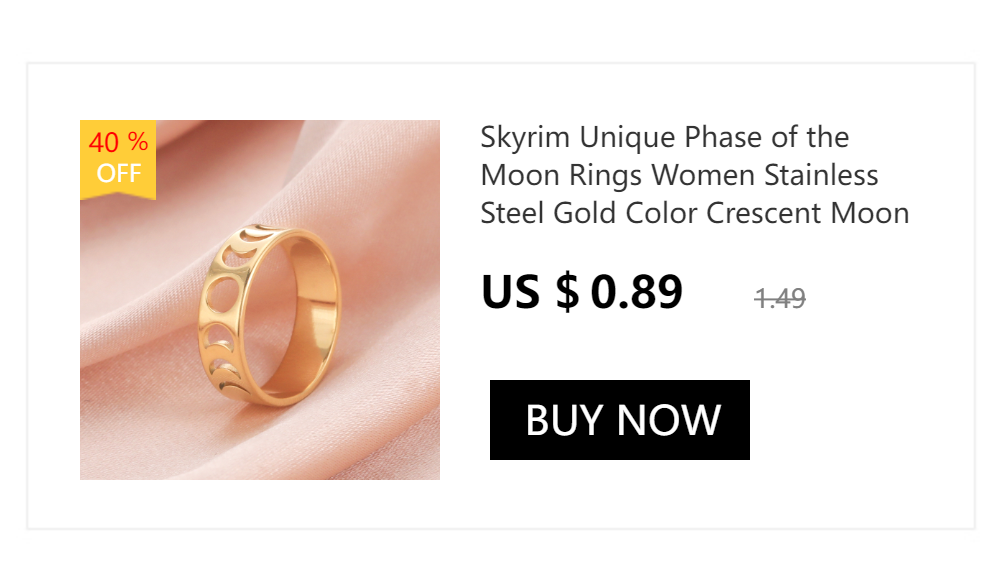Click the pointed bottom edge of discount ribbon
This screenshot has height=580, width=1000.
pos(118,195)
